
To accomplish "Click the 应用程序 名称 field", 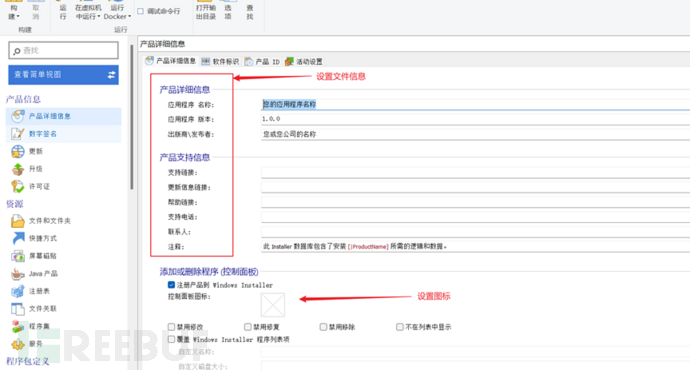I will tap(475, 104).
